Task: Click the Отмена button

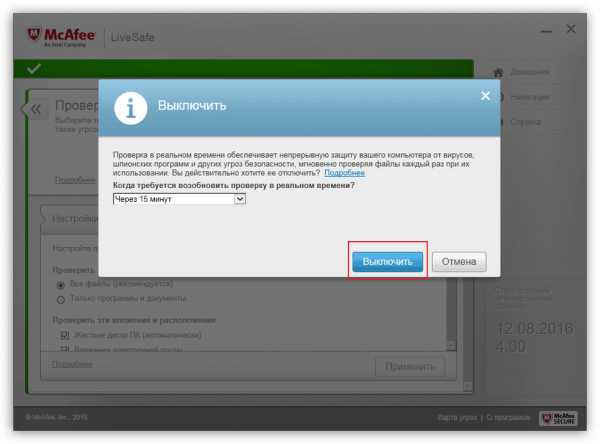Action: click(x=459, y=262)
